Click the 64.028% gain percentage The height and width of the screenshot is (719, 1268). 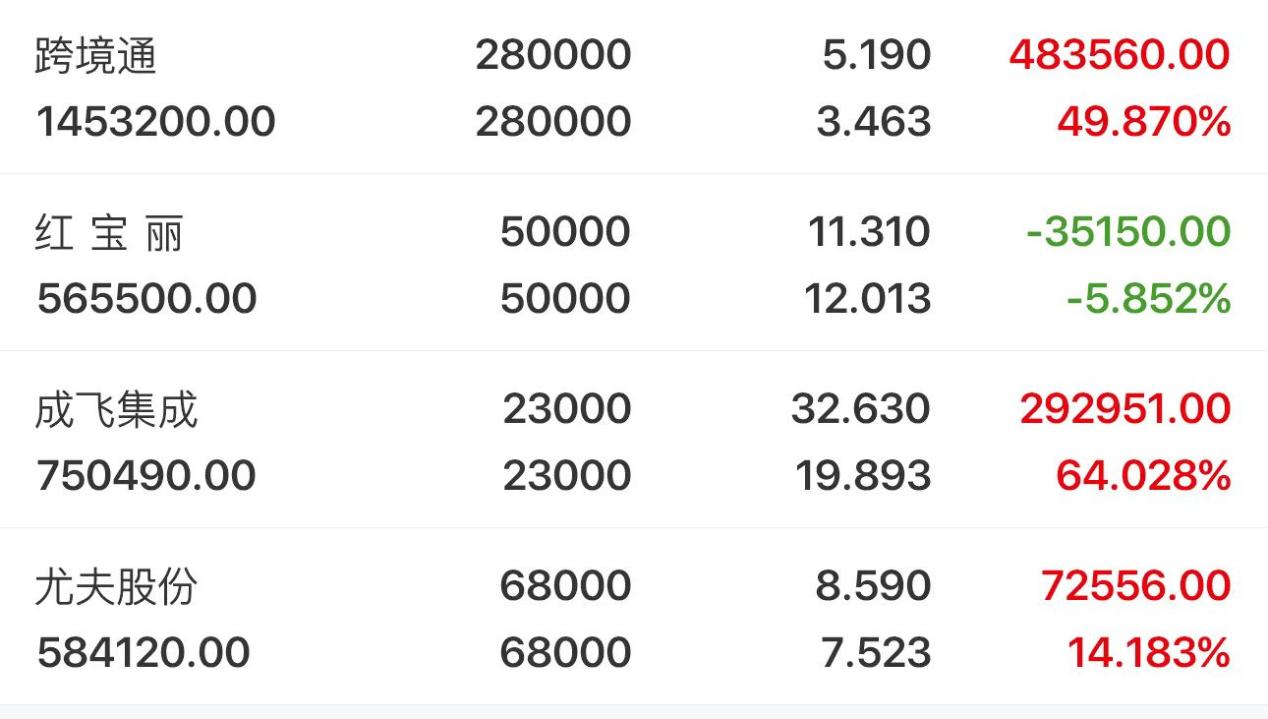coord(1143,476)
